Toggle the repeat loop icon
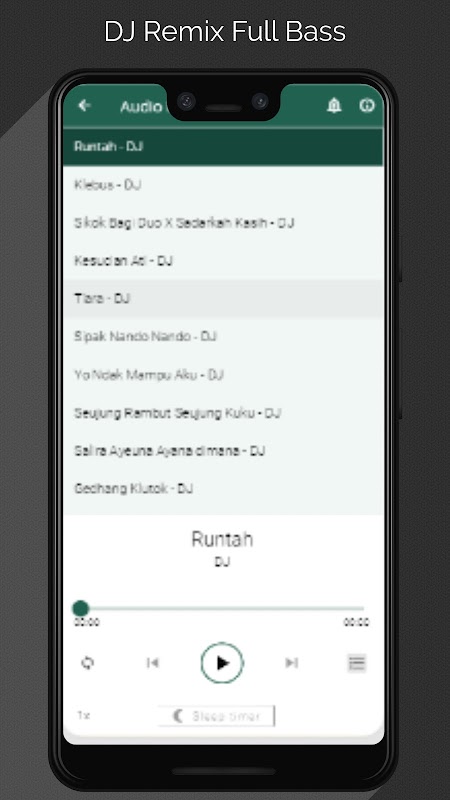 coord(87,663)
